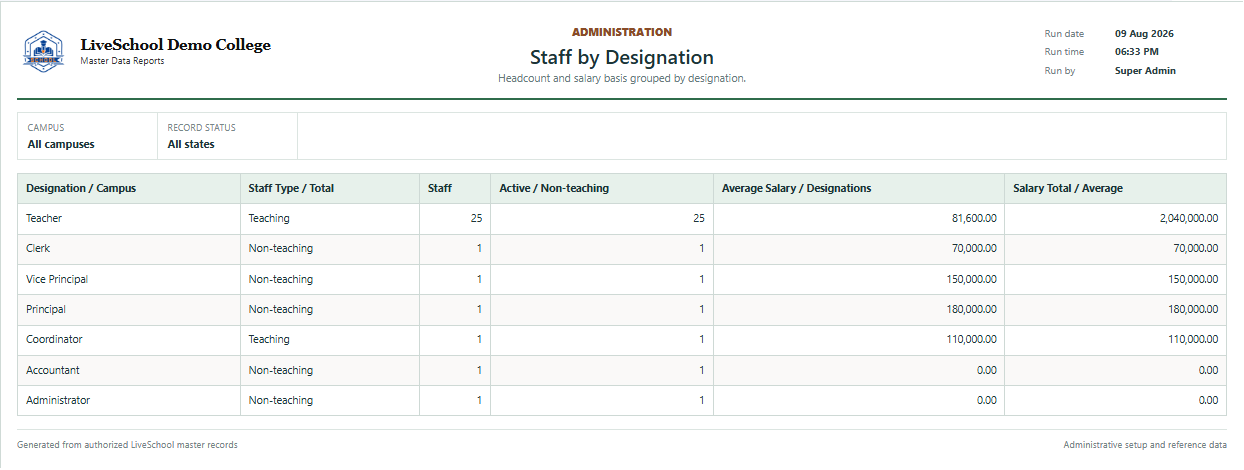Select the Teacher designation cell
This screenshot has height=470, width=1244.
tap(129, 218)
